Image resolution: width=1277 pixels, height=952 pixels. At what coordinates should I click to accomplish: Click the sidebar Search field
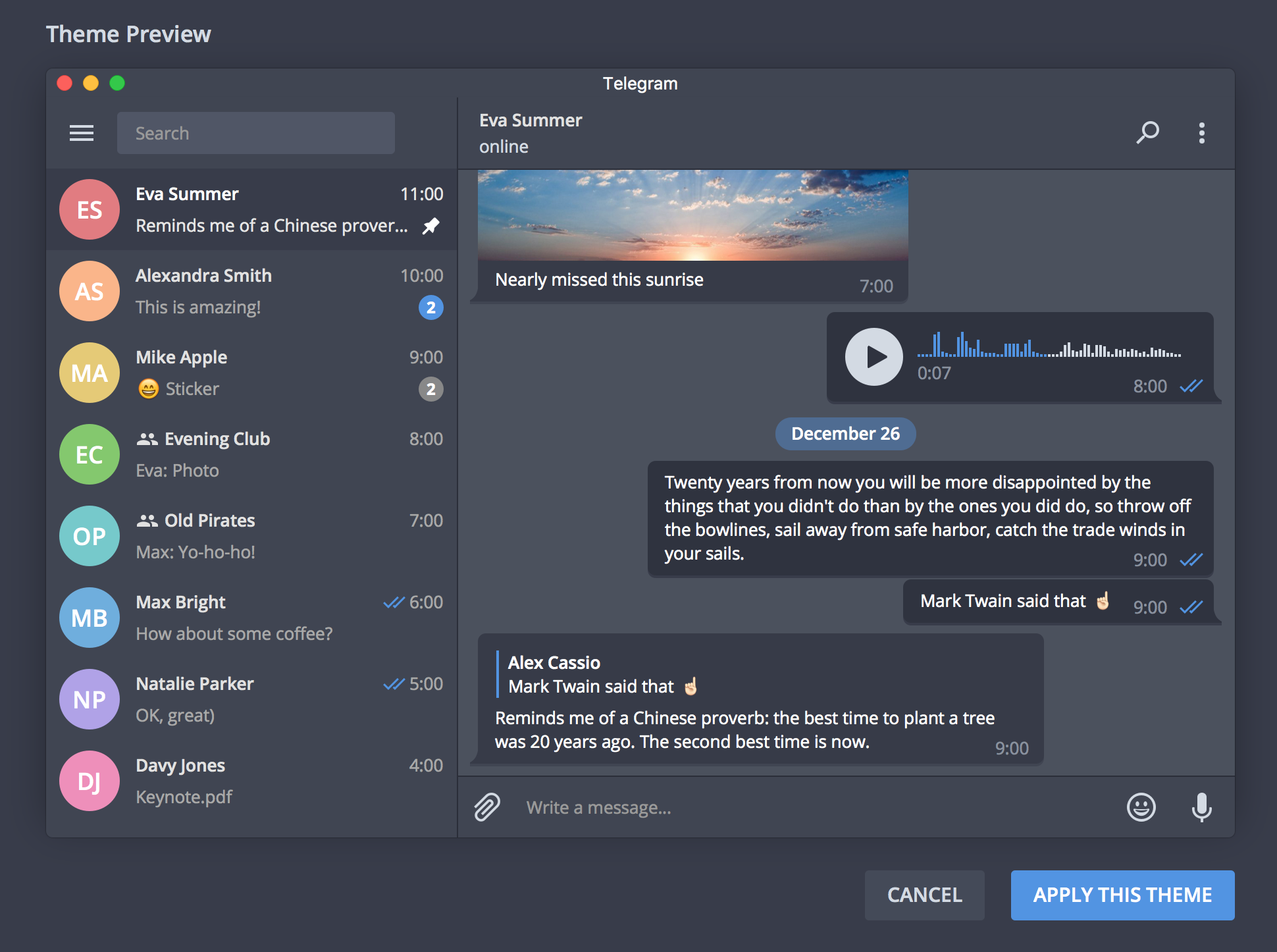click(256, 133)
